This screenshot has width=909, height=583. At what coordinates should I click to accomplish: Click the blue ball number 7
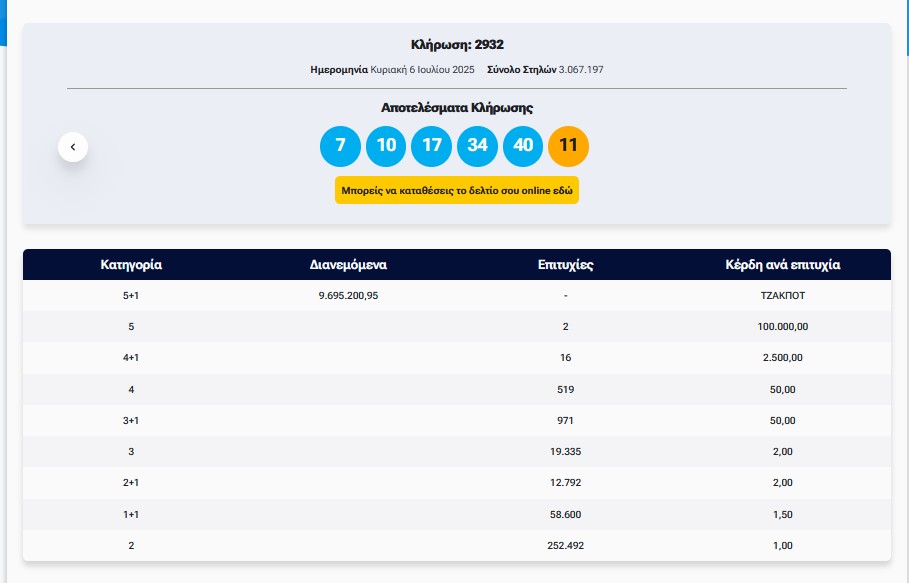[340, 146]
